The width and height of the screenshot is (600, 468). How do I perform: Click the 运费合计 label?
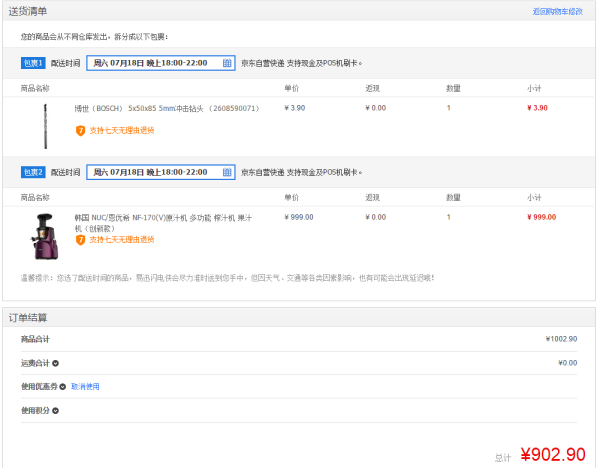(x=35, y=363)
